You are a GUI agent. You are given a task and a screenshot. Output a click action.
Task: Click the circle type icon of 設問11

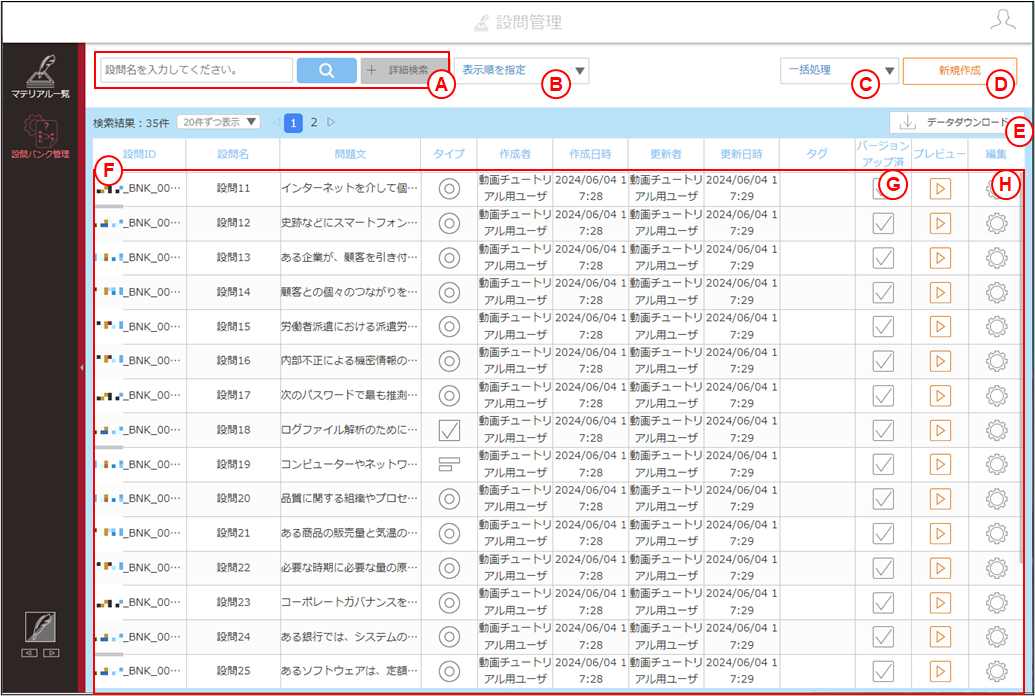(x=449, y=189)
